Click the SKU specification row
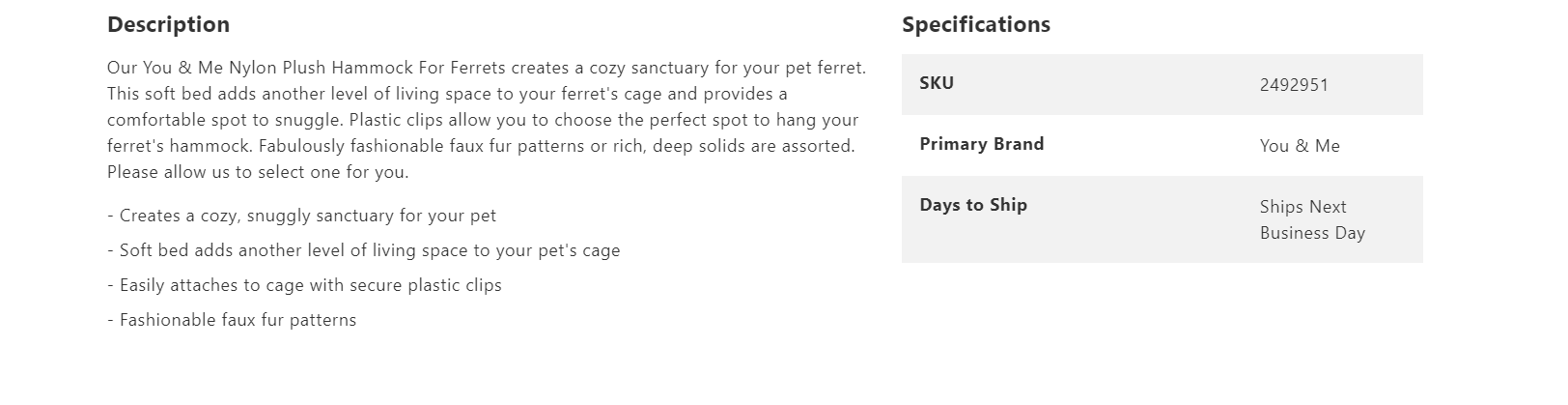Viewport: 1568px width, 405px height. (x=1162, y=84)
